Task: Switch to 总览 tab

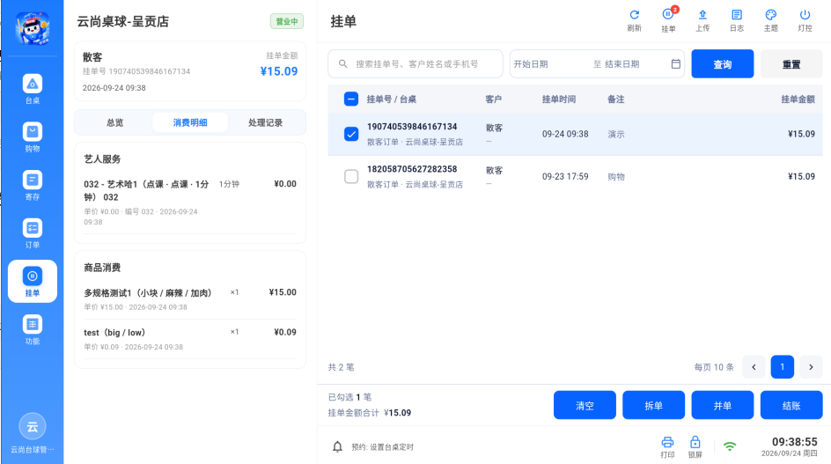Action: pyautogui.click(x=115, y=122)
